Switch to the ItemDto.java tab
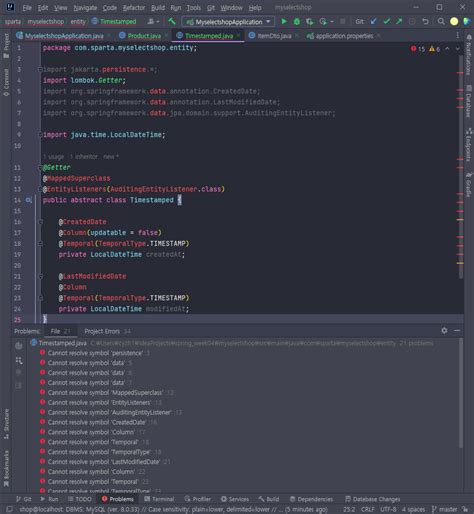Image resolution: width=474 pixels, height=514 pixels. click(274, 36)
